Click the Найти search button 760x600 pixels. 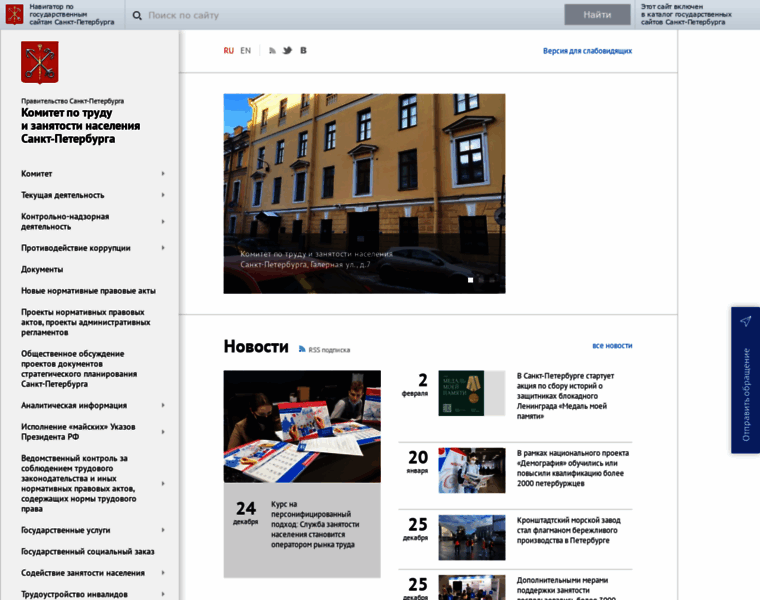[597, 15]
